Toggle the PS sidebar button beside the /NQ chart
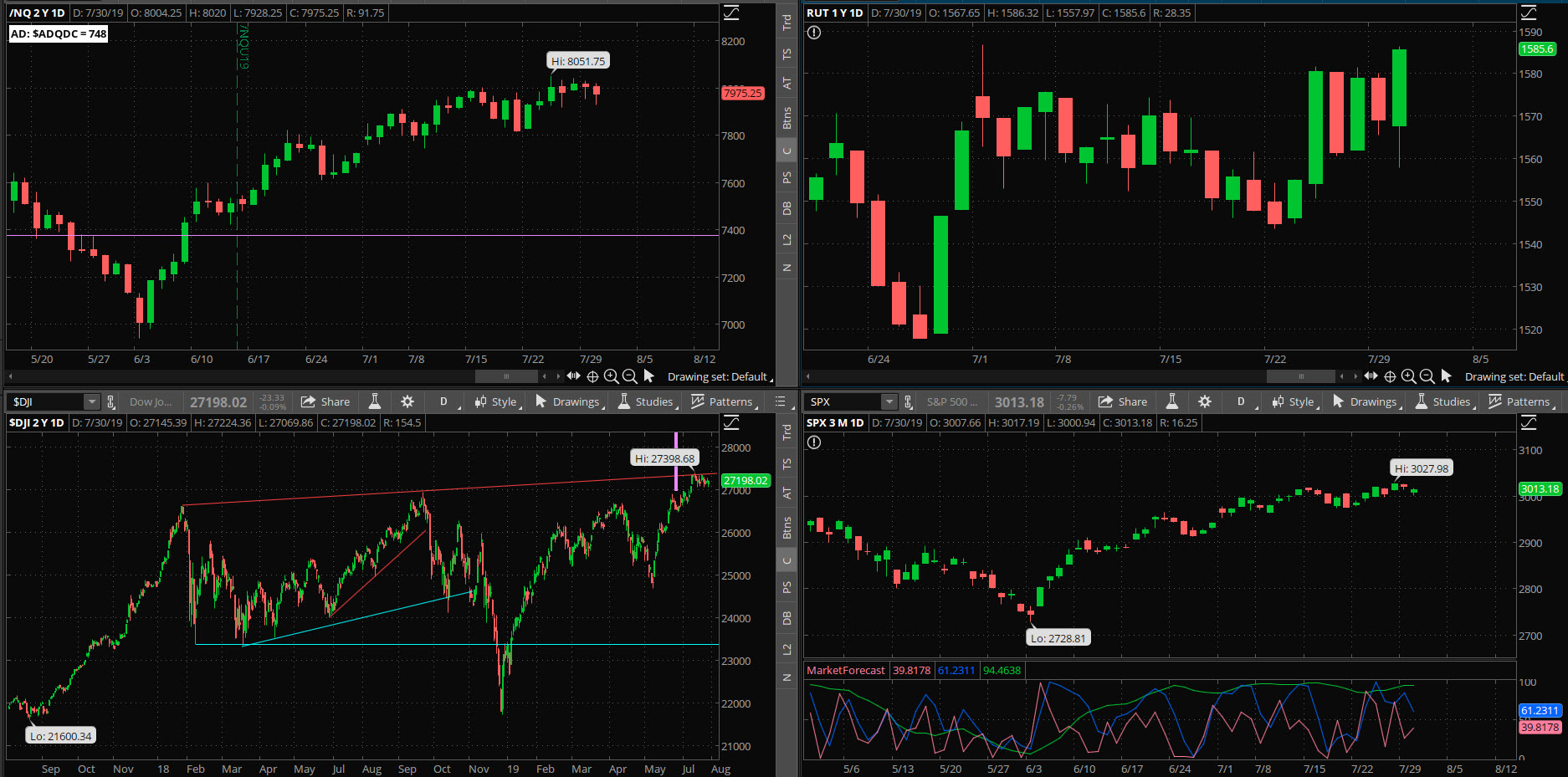This screenshot has width=1568, height=777. pos(787,177)
